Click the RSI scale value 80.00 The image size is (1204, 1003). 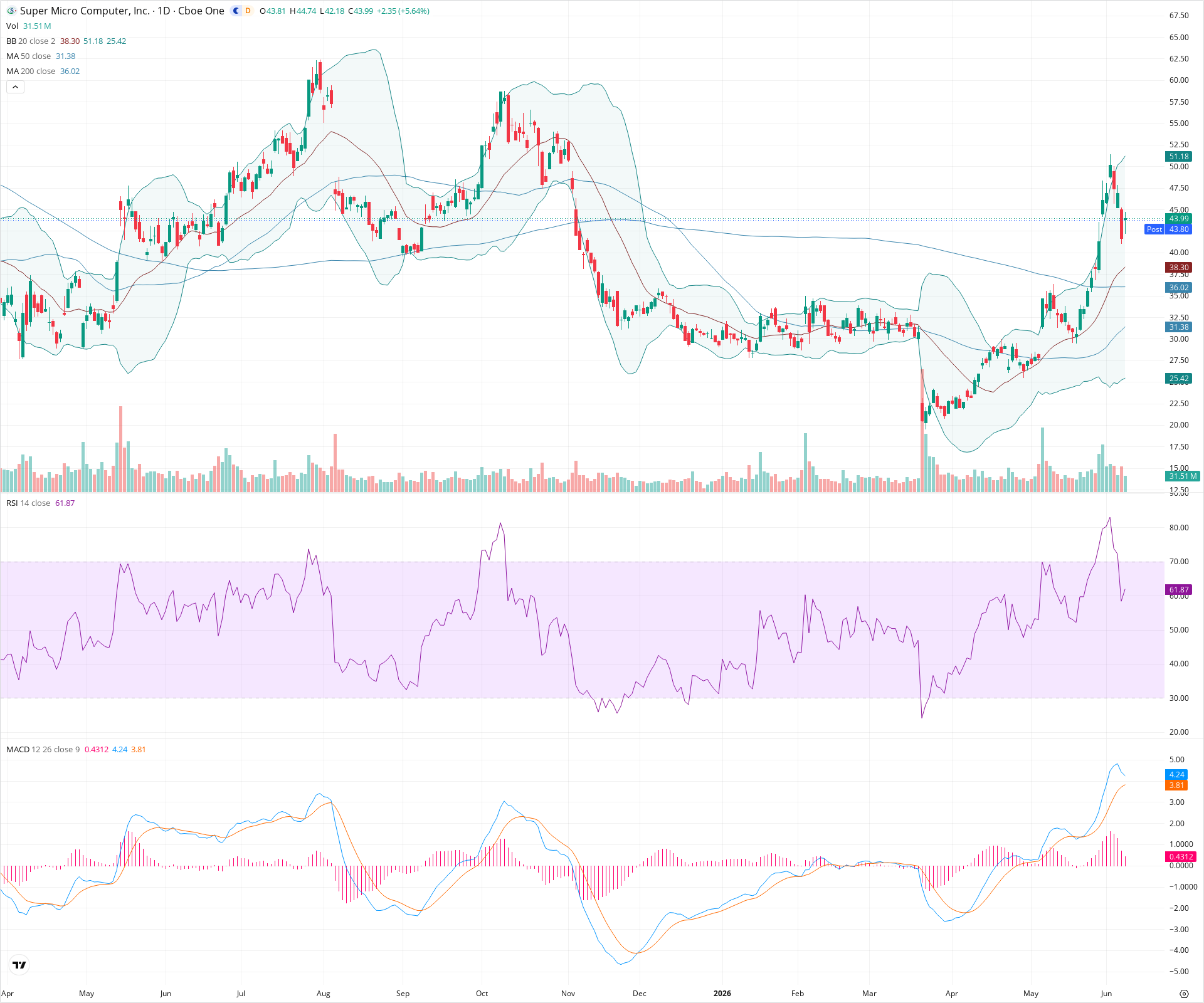[x=1179, y=528]
